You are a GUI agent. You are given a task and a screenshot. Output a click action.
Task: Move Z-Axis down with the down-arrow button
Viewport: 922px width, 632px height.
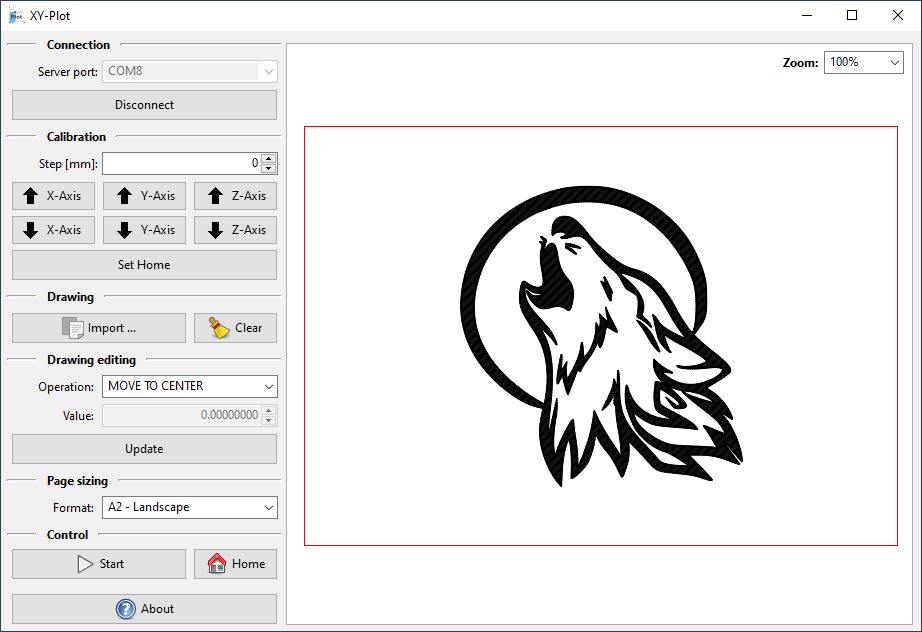[x=235, y=230]
